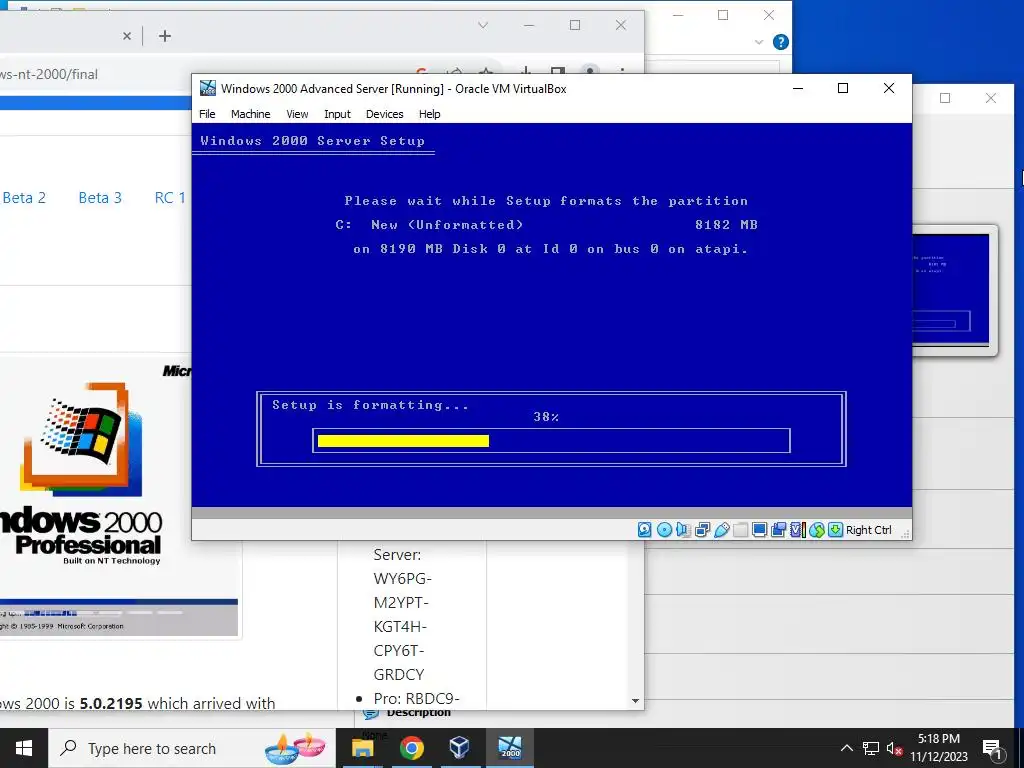Click the VM preview thumbnail in VirtualBox Manager
1024x768 pixels.
(951, 289)
